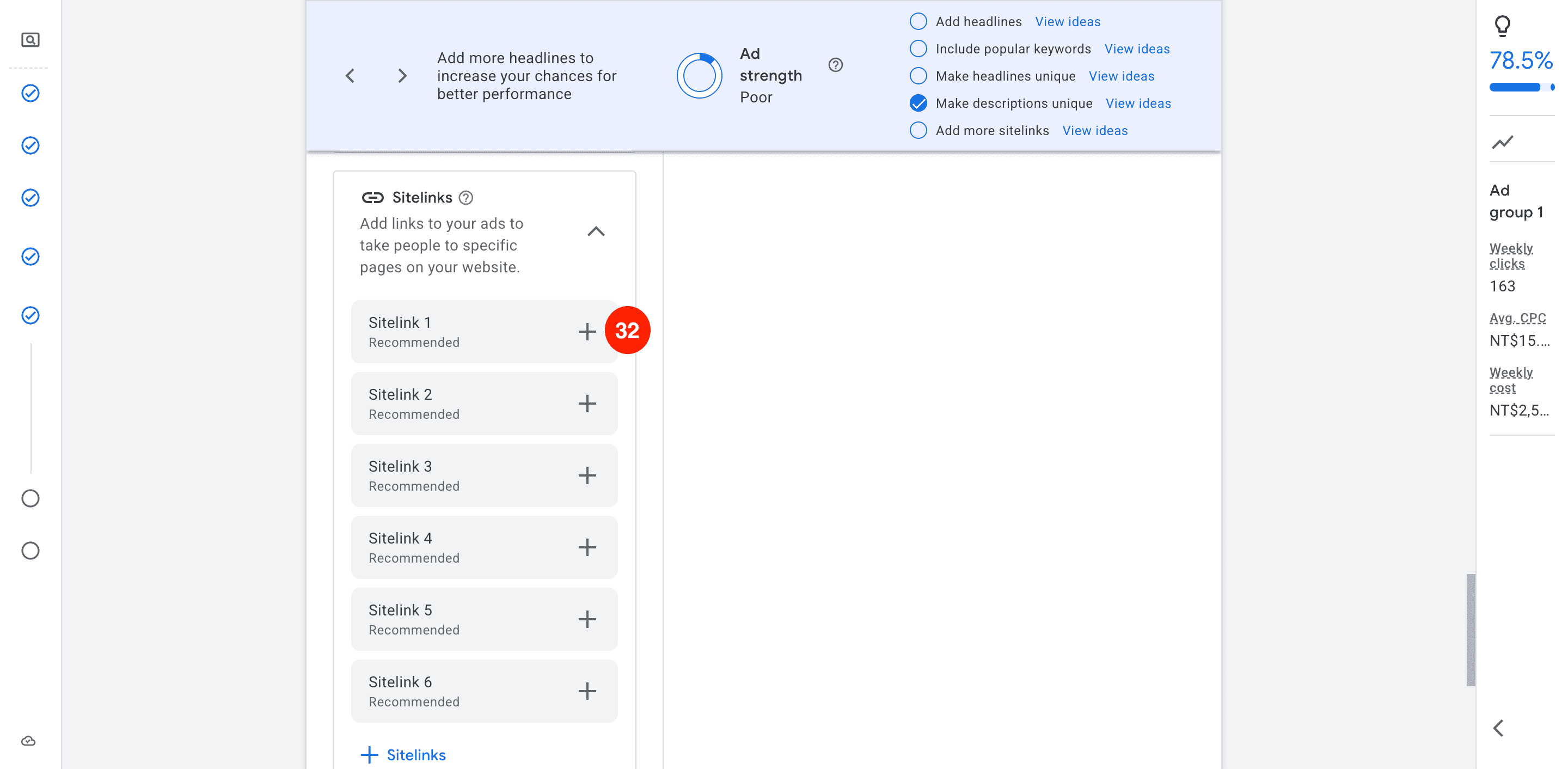
Task: Expand the Sitelink 3 Recommended row
Action: point(484,475)
